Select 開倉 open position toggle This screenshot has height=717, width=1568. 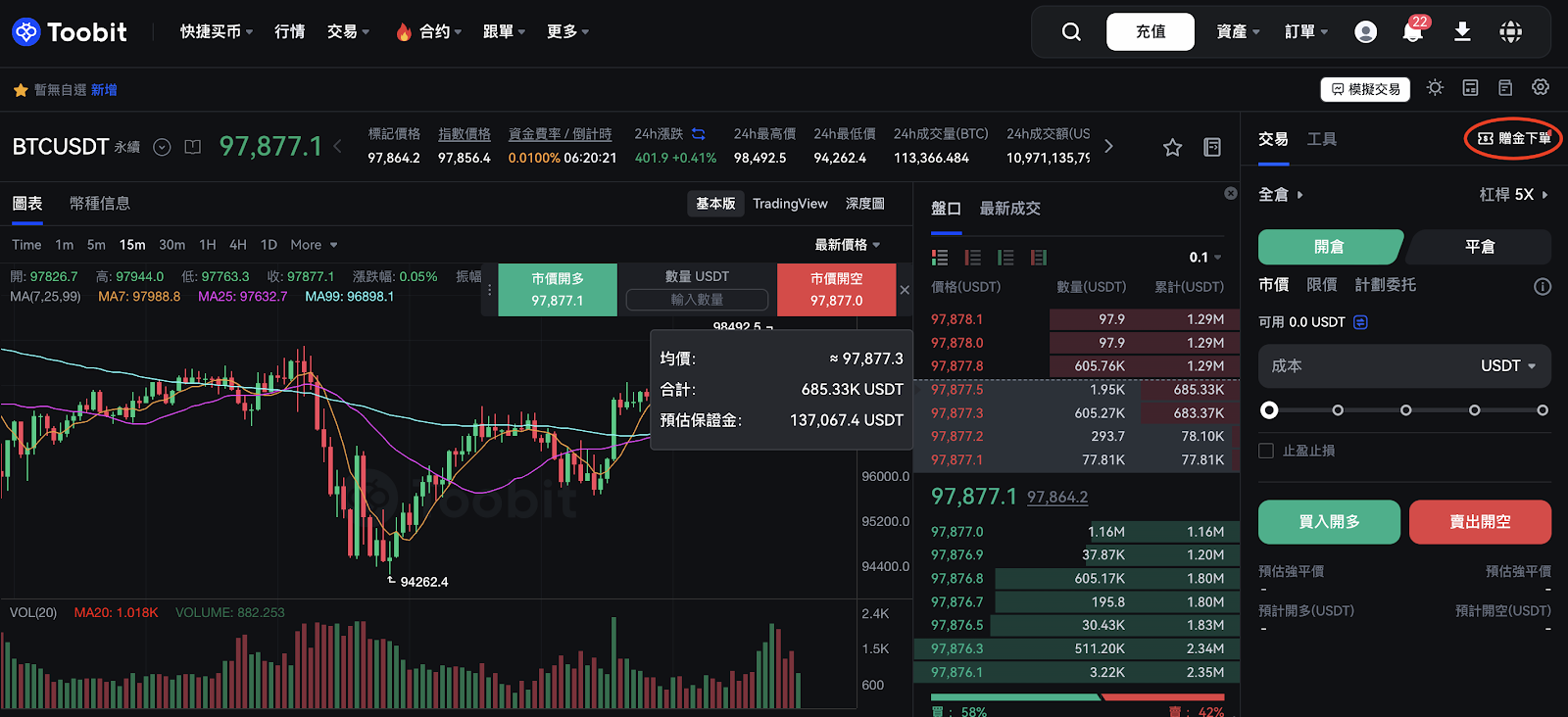pos(1330,247)
